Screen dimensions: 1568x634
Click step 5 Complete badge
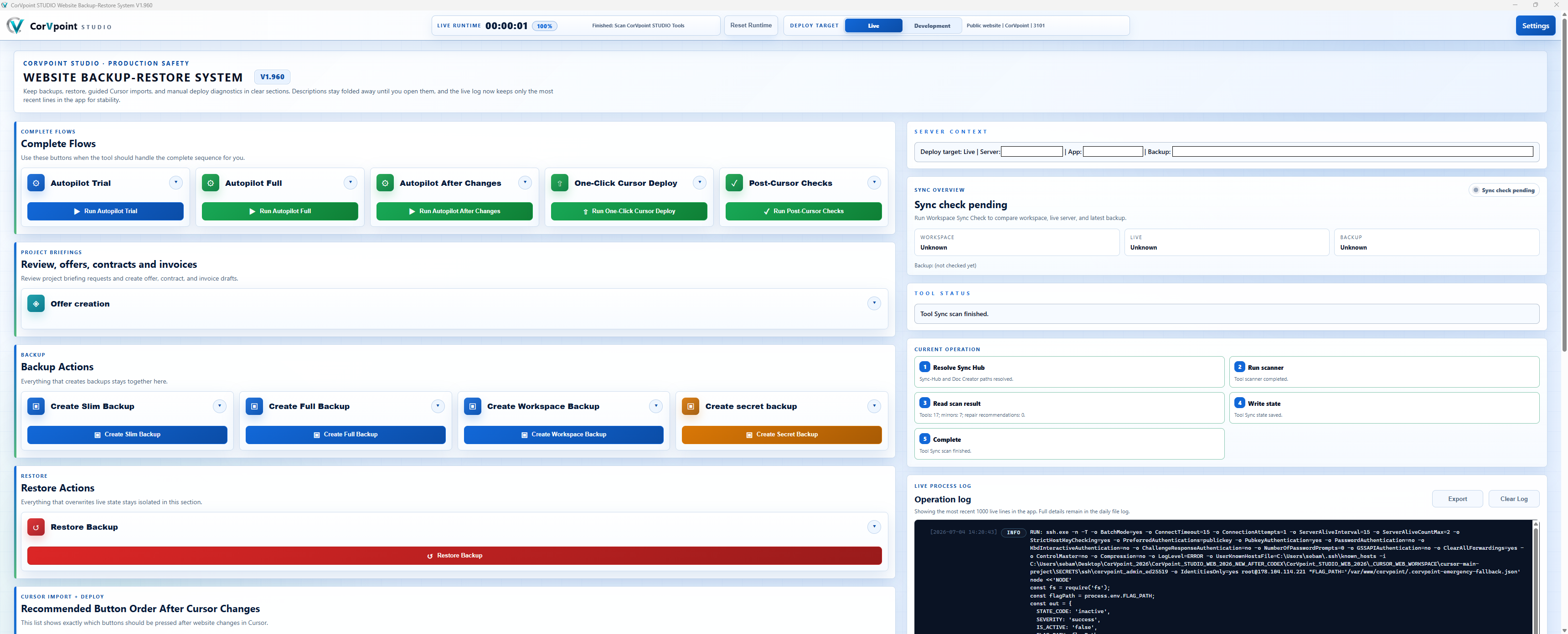[x=924, y=439]
